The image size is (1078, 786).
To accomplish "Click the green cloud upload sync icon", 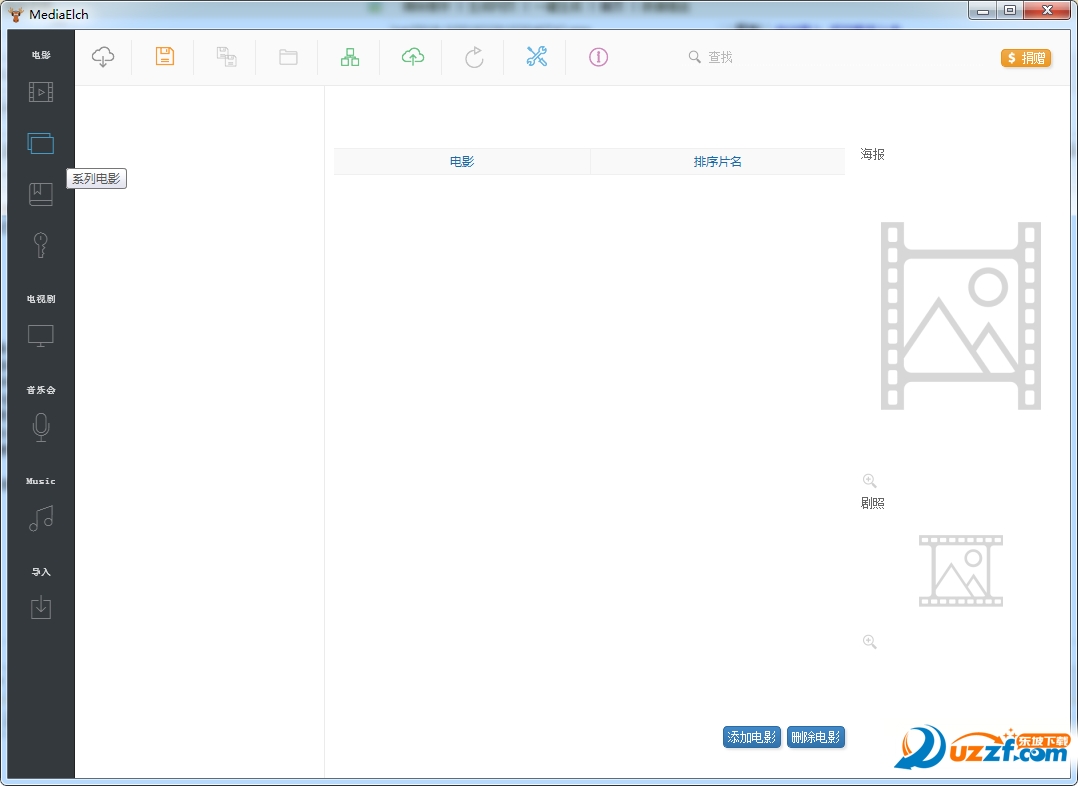I will pos(412,56).
